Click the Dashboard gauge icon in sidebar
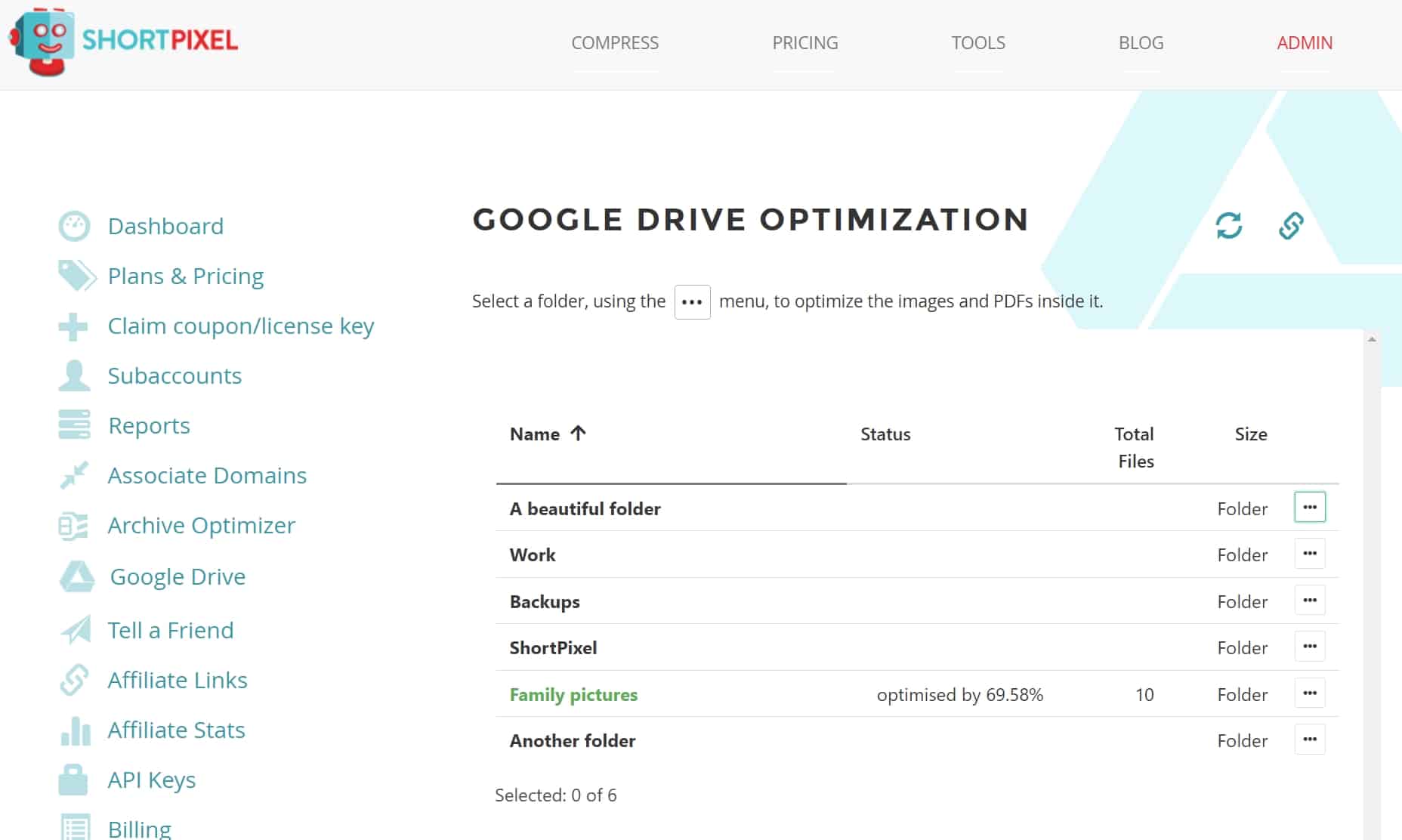Screen dimensions: 1402x840 [74, 226]
